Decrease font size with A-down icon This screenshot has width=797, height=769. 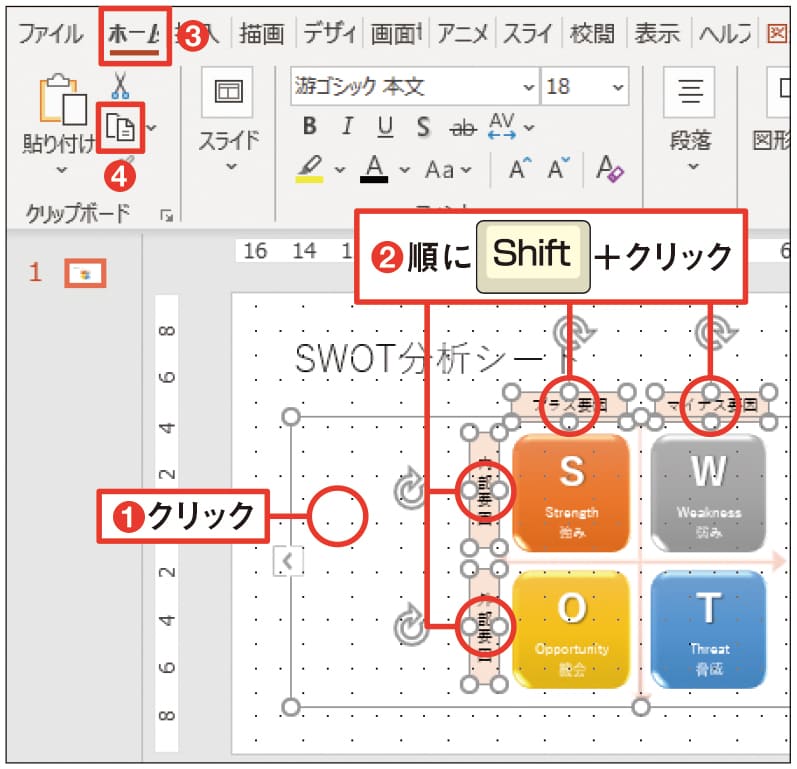(x=558, y=169)
